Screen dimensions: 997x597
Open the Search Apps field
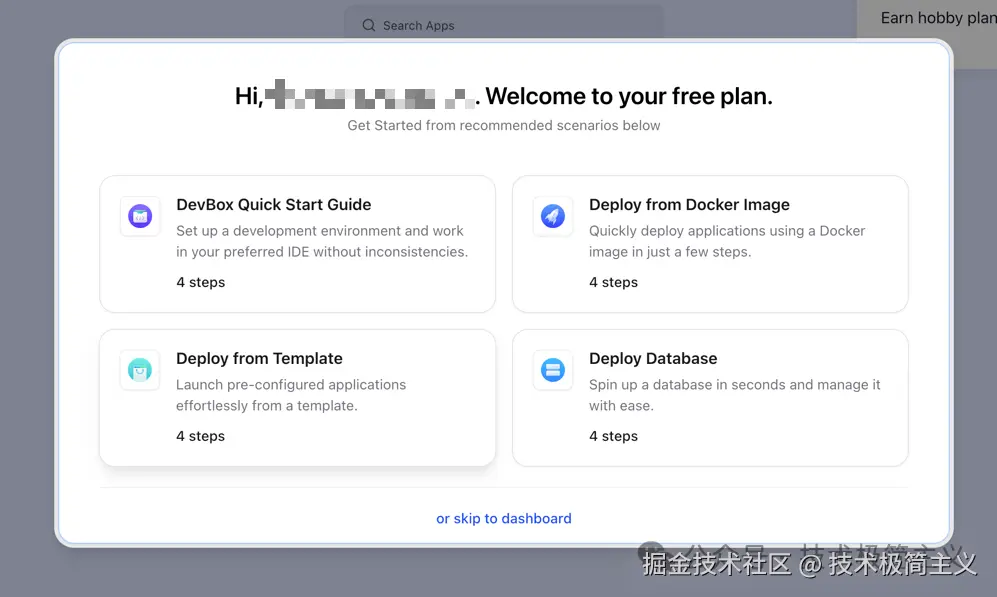click(x=504, y=24)
